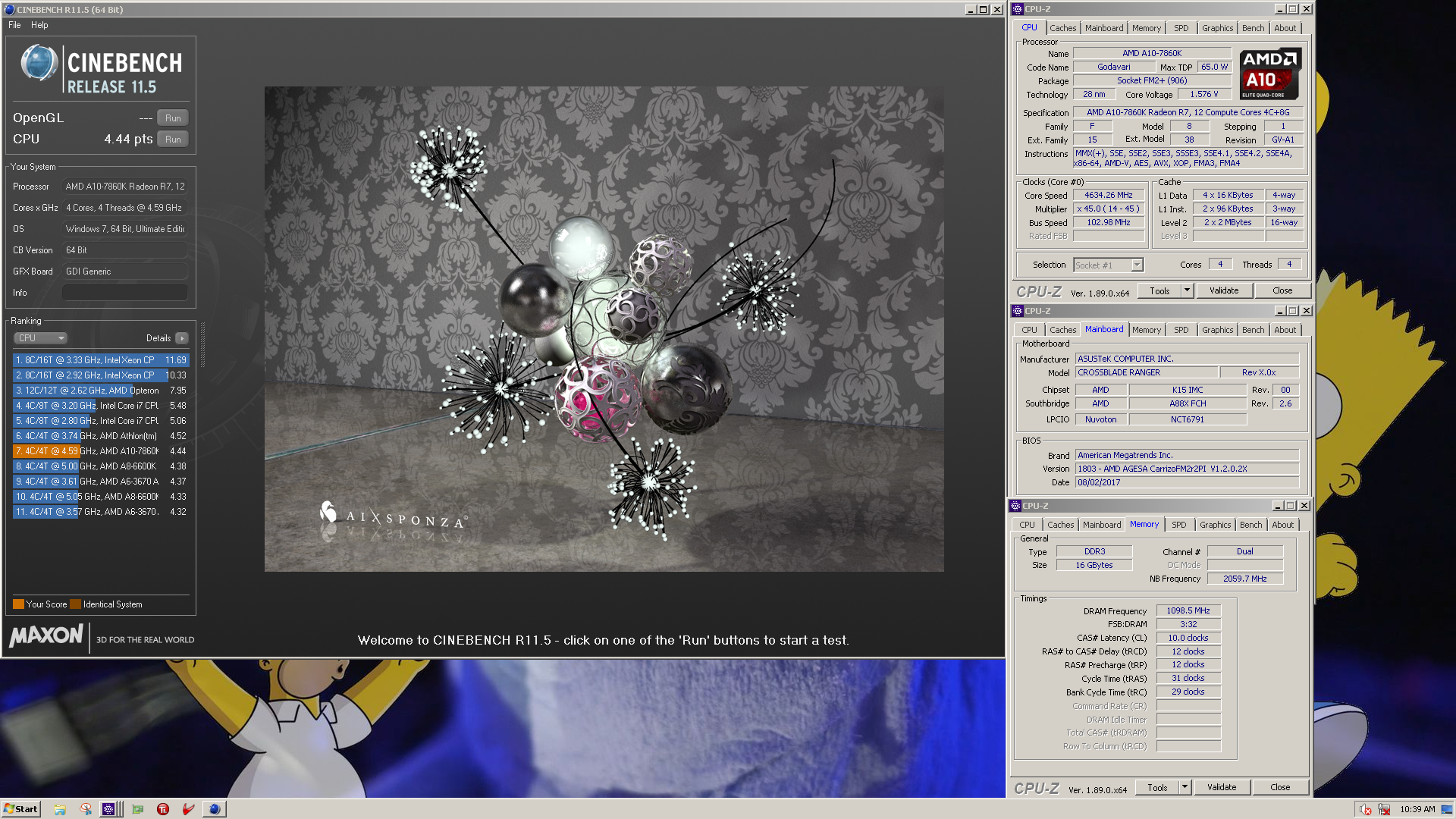The width and height of the screenshot is (1456, 819).
Task: Click the red checkmark taskbar icon
Action: [189, 809]
